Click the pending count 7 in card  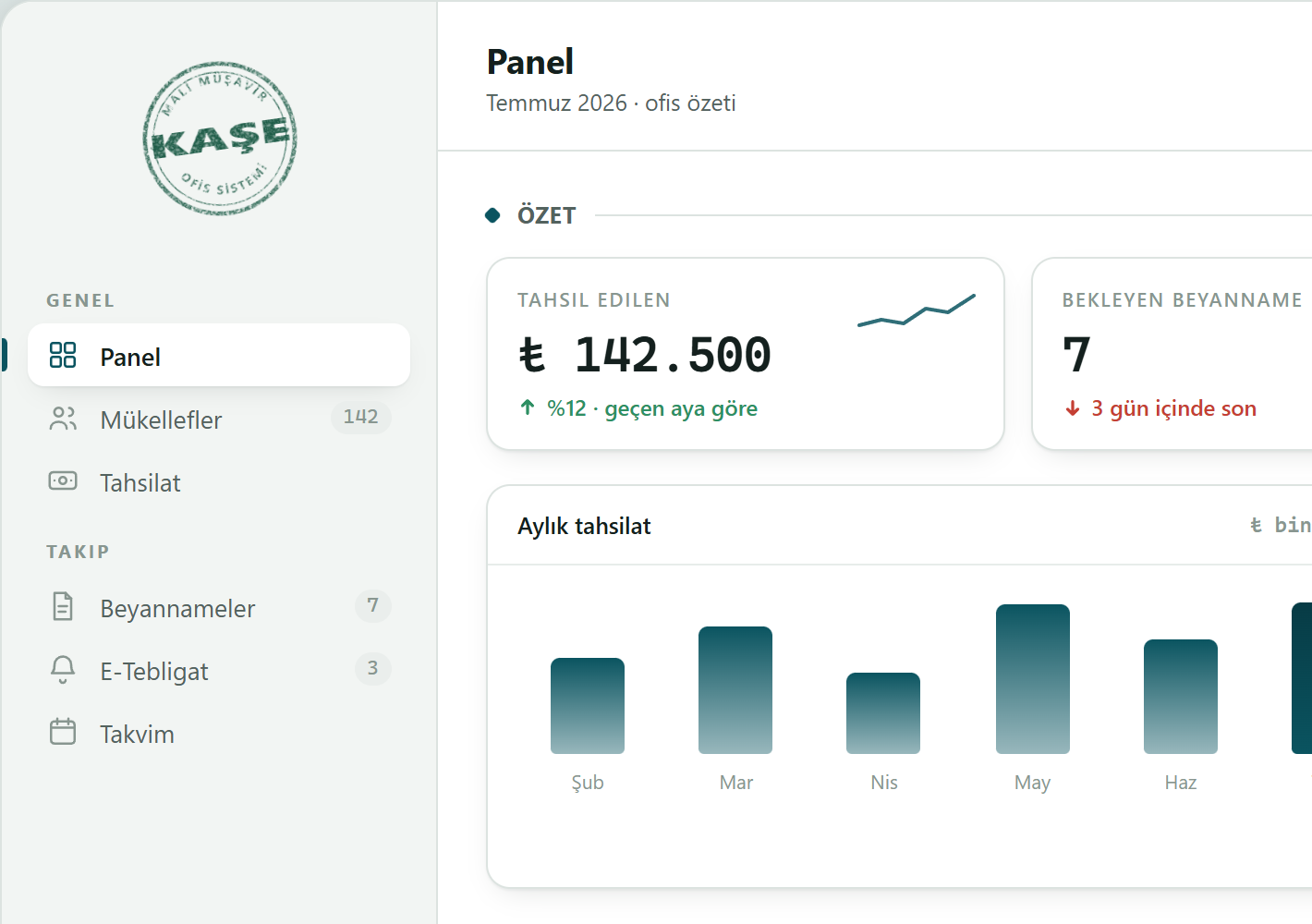point(1076,355)
